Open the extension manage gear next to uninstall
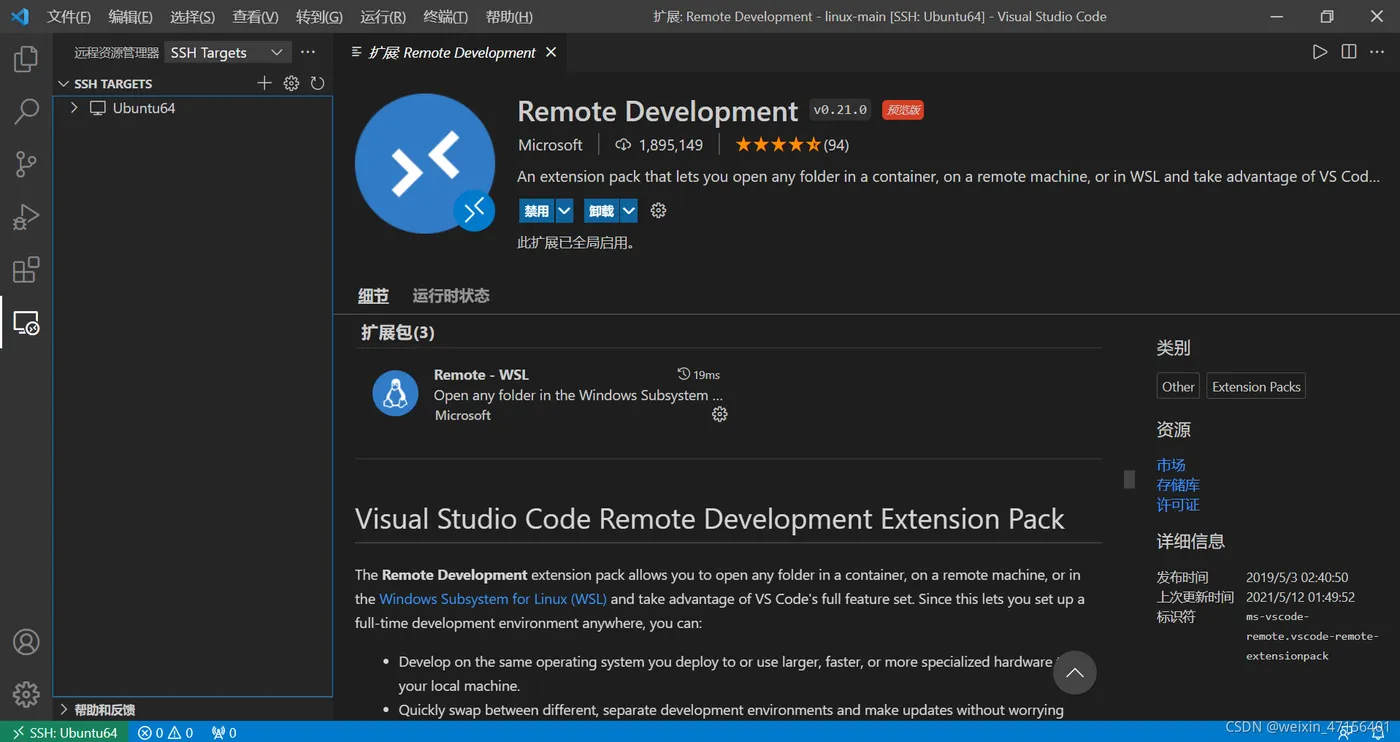This screenshot has height=742, width=1400. [x=658, y=210]
